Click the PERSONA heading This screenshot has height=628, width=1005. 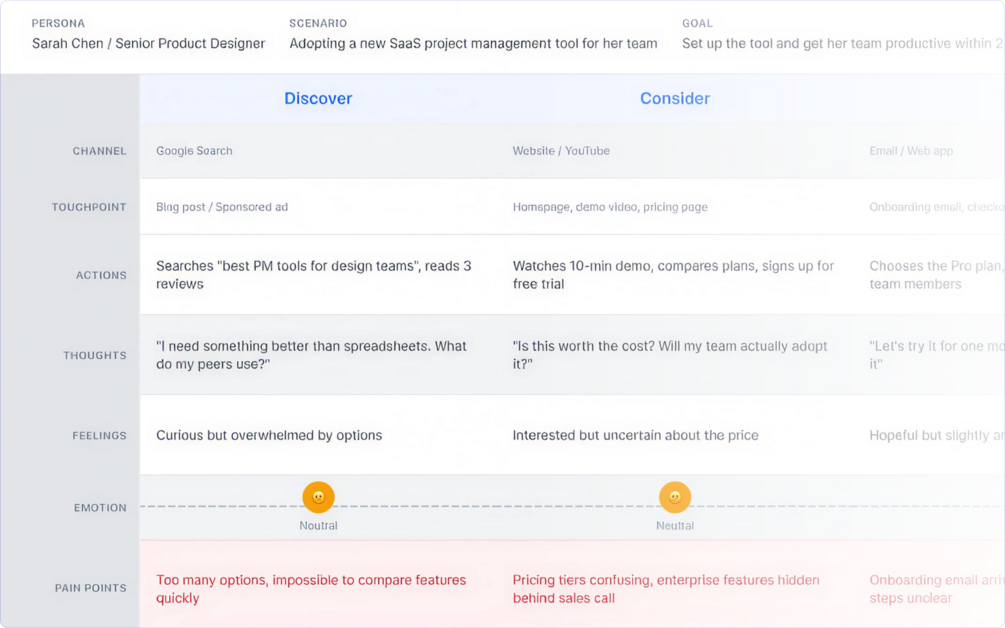click(x=58, y=23)
